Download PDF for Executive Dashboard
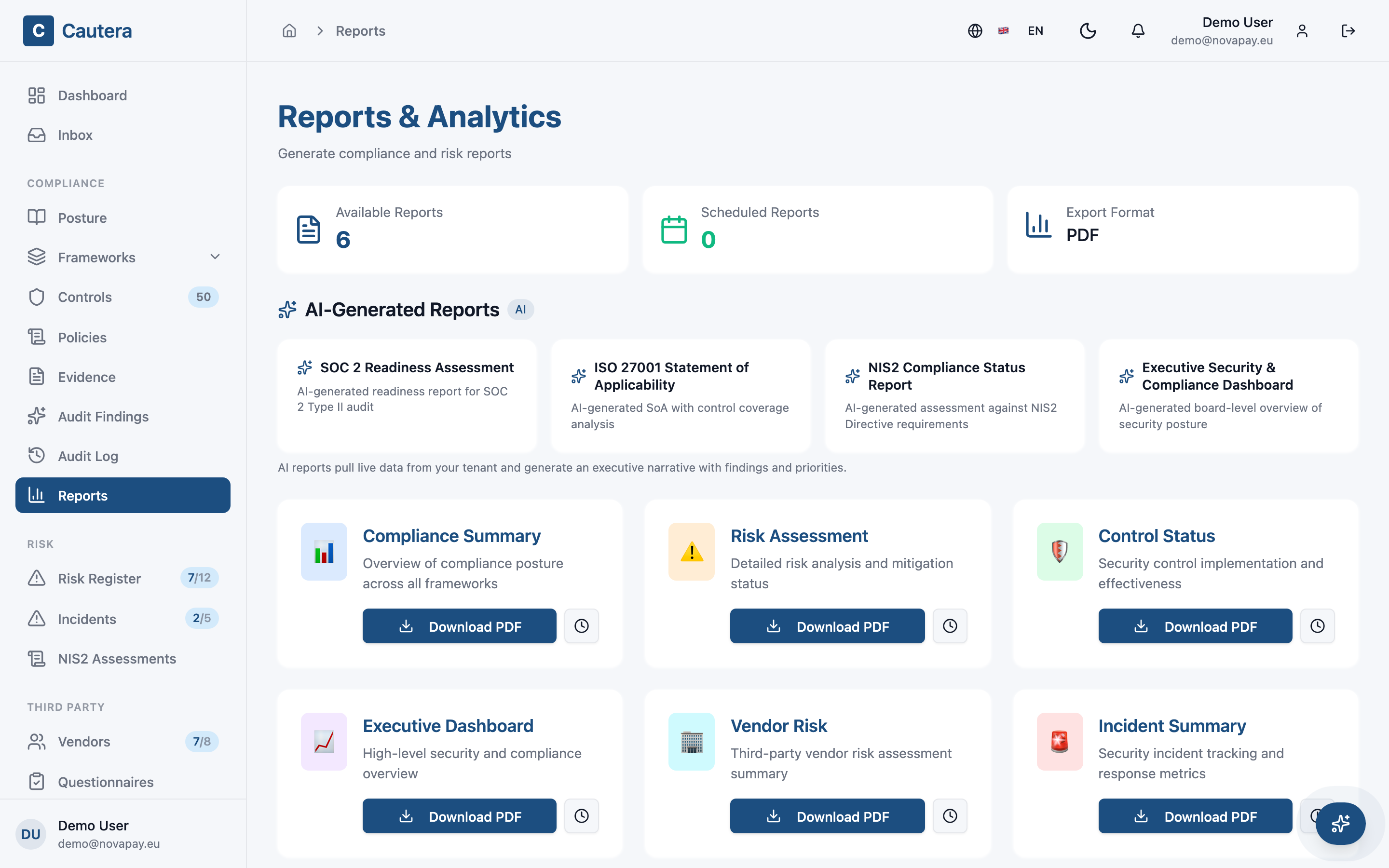The height and width of the screenshot is (868, 1389). coord(459,816)
